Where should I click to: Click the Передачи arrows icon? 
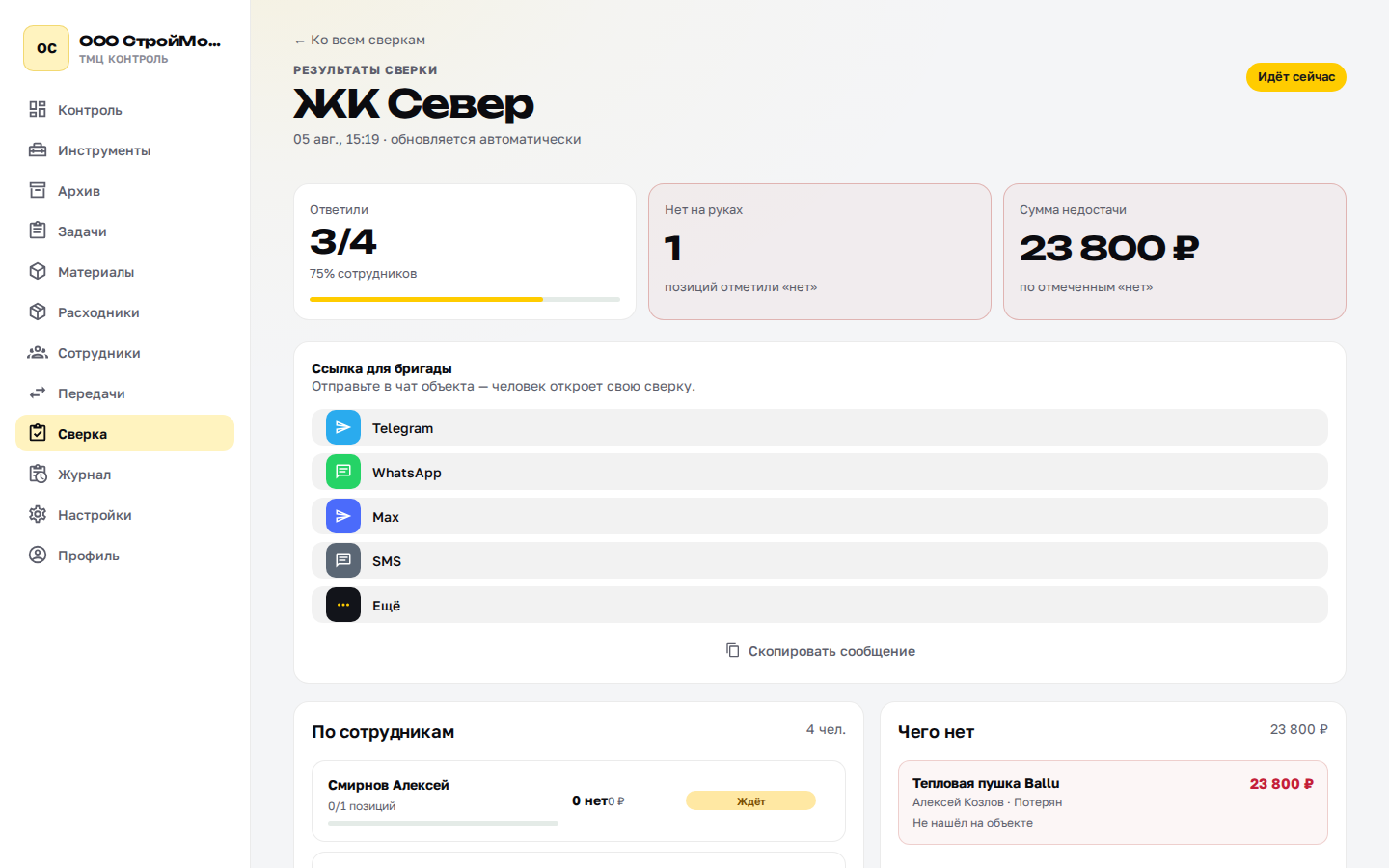[38, 393]
